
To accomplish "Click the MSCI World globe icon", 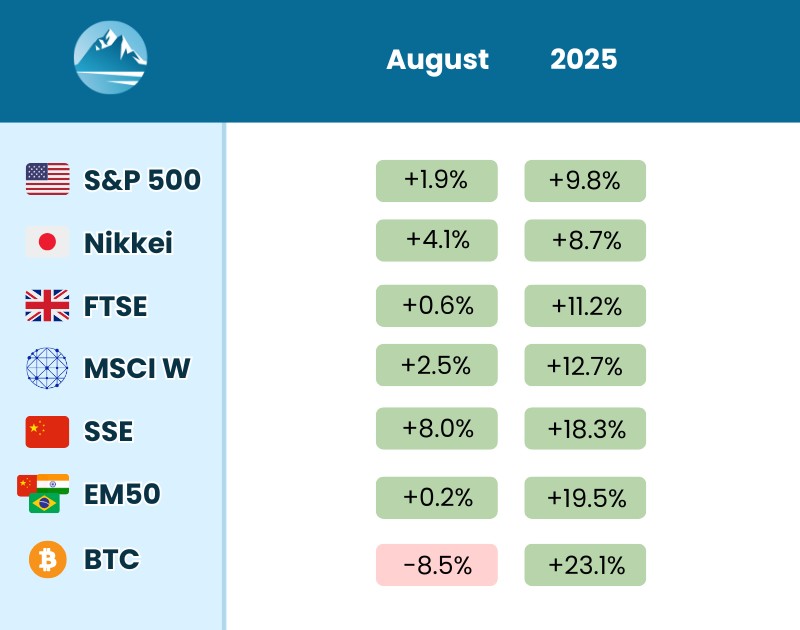I will click(47, 368).
